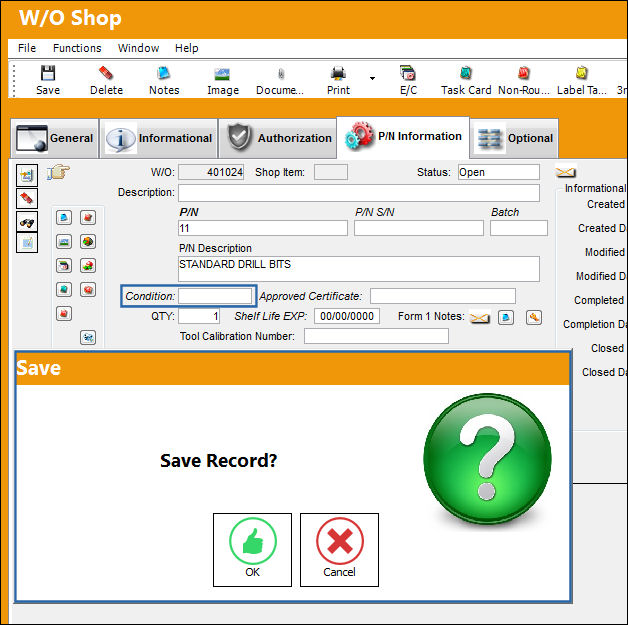Click the Status field showing Open
This screenshot has width=628, height=625.
tap(499, 172)
